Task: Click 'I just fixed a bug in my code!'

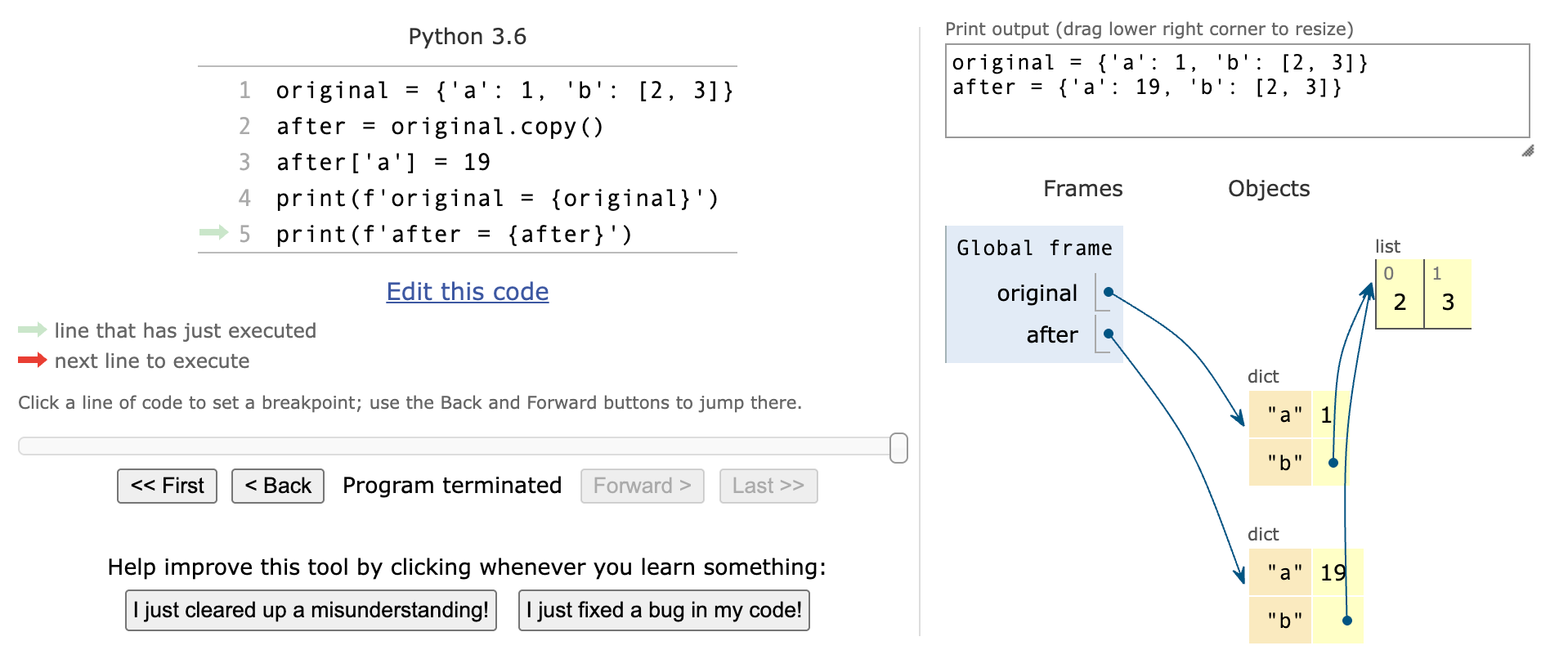Action: tap(664, 610)
